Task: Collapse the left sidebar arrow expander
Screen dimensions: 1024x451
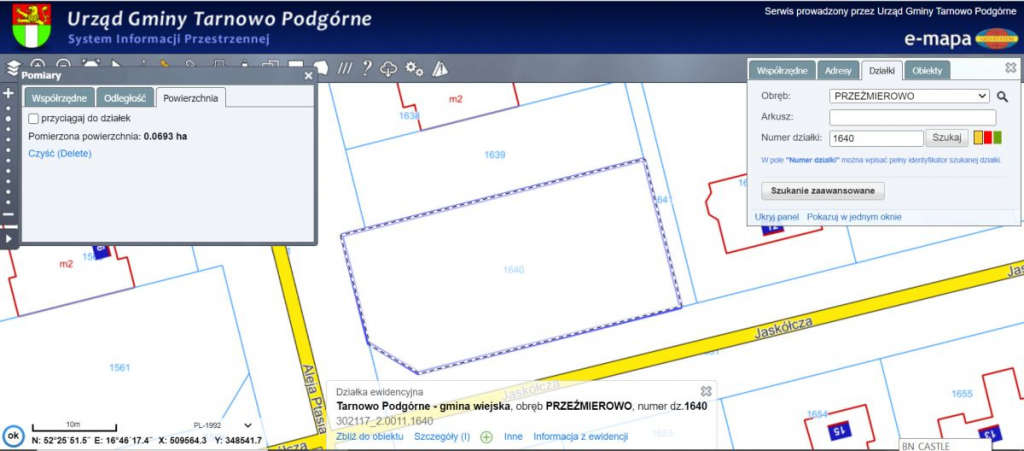Action: (9, 239)
